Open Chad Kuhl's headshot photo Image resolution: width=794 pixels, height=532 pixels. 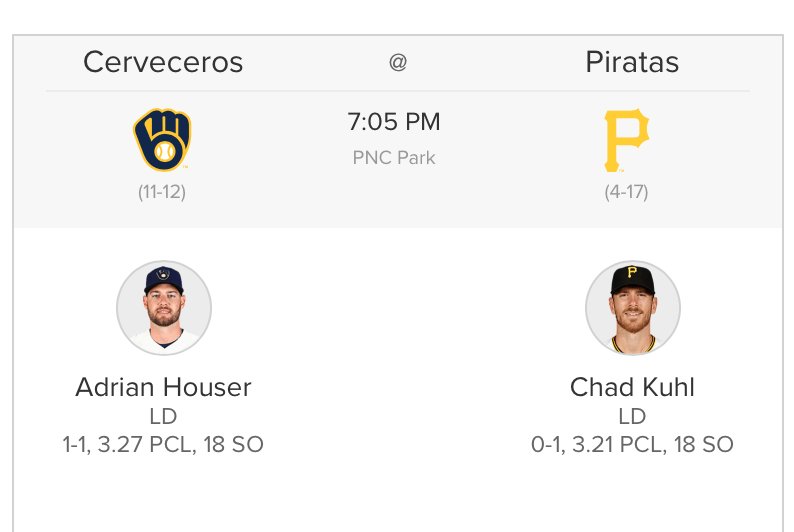(632, 308)
